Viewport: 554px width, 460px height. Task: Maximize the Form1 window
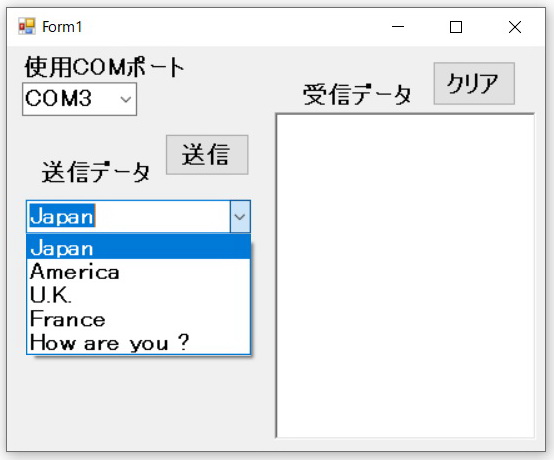point(456,27)
